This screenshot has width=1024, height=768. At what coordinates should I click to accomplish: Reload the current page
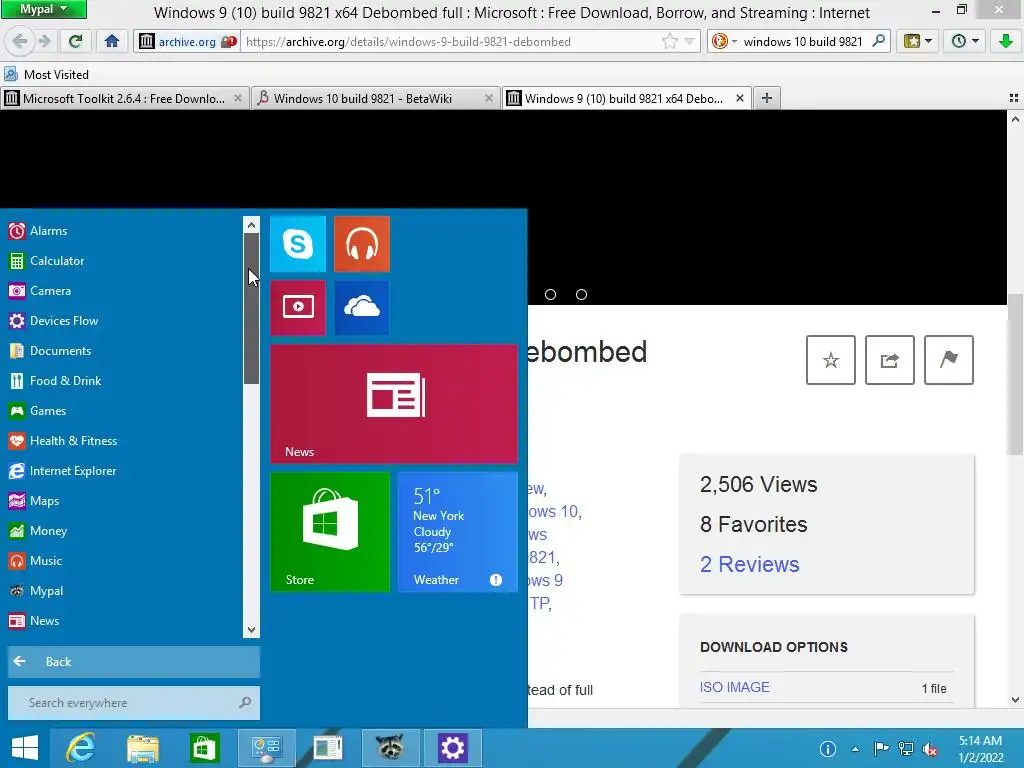coord(75,42)
